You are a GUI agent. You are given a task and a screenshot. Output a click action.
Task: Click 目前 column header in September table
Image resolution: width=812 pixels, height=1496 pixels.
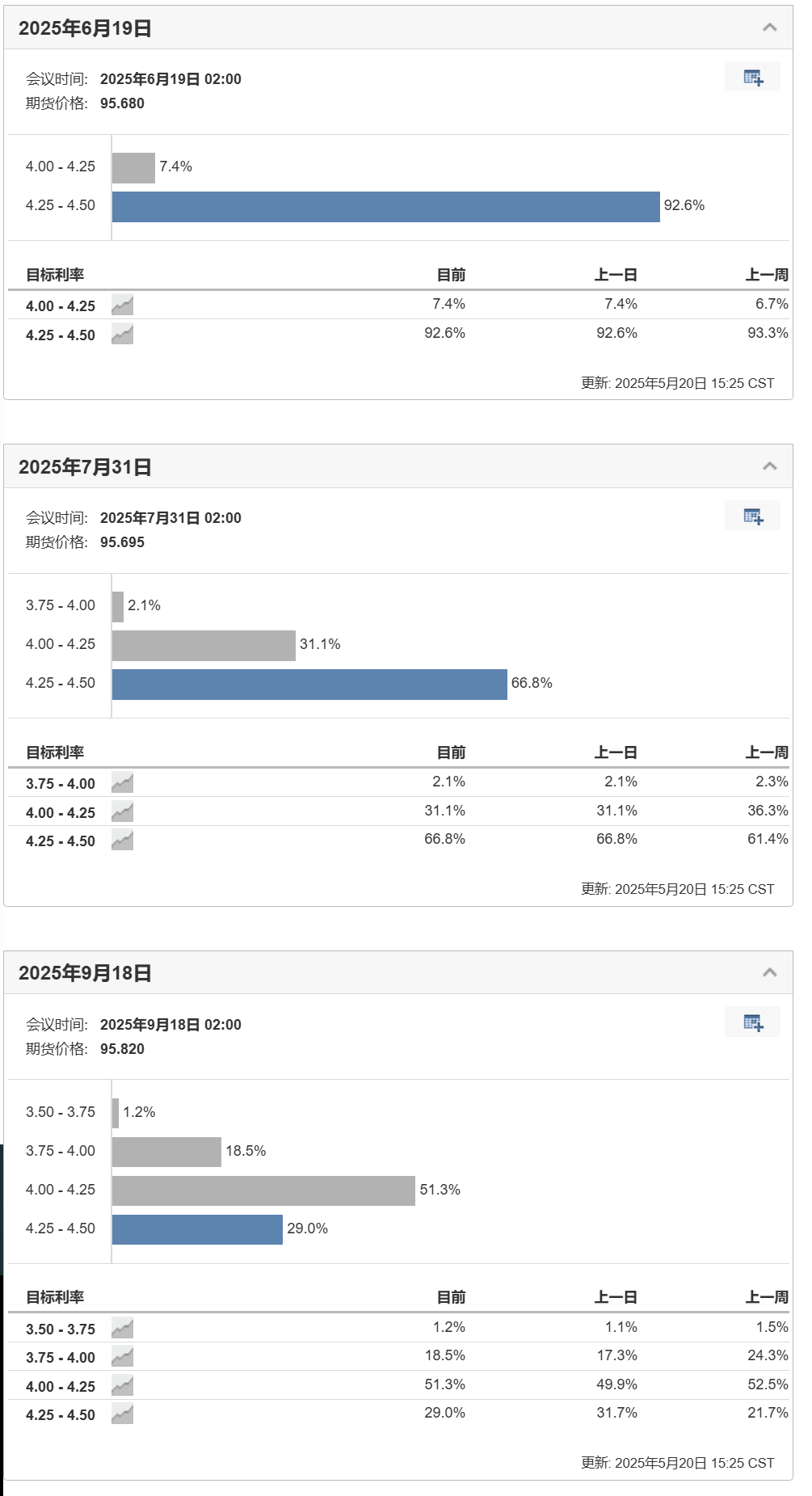[451, 1297]
